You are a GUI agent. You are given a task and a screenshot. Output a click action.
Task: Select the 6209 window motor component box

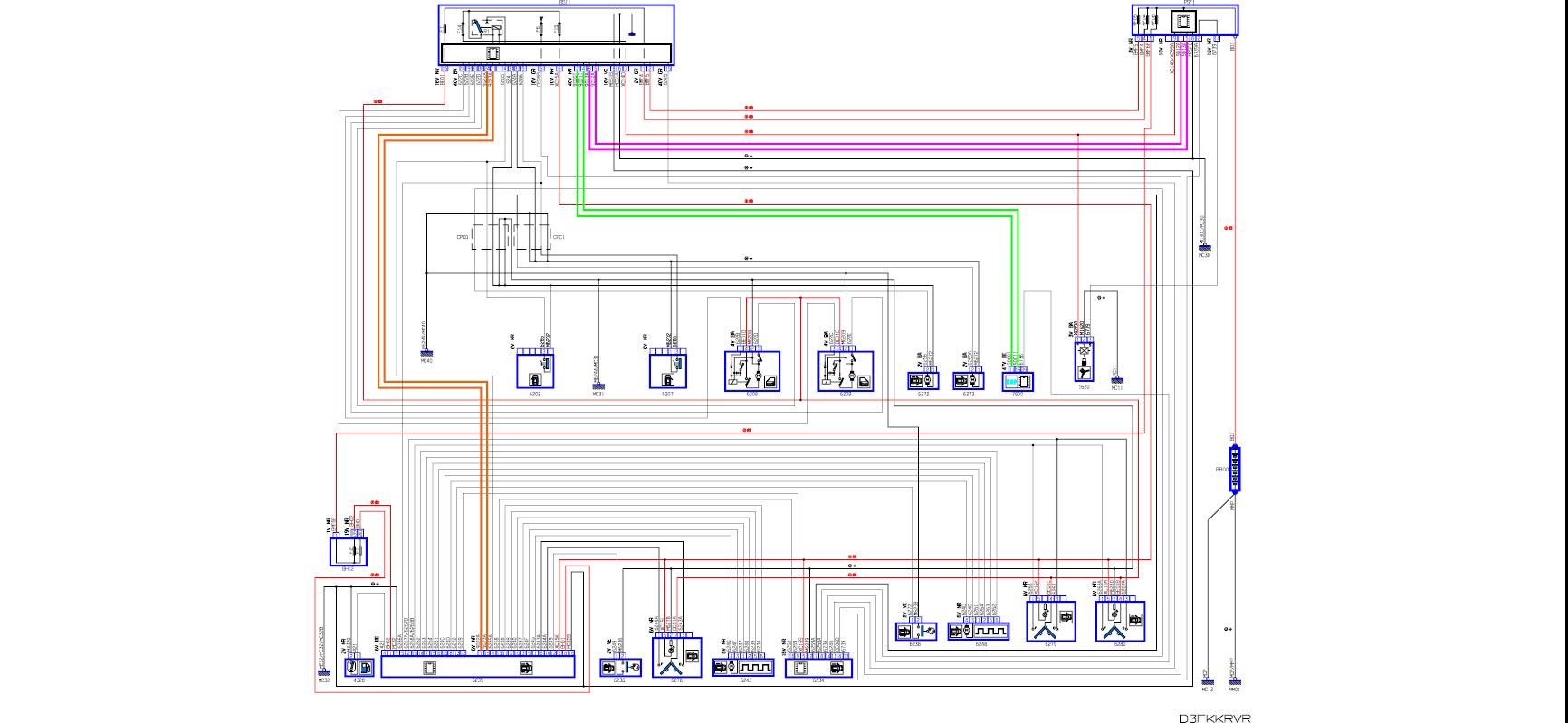[x=846, y=371]
